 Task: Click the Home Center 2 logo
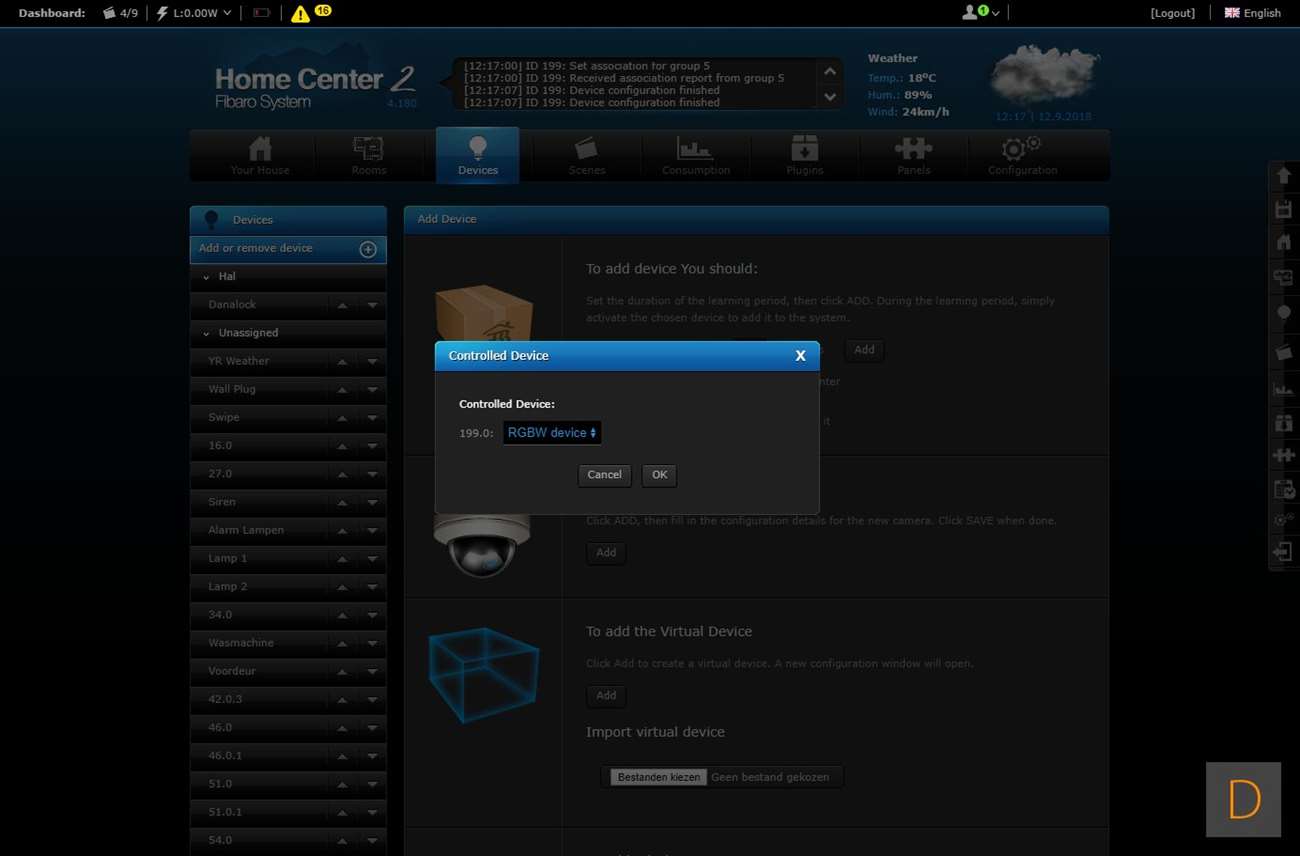[x=316, y=87]
